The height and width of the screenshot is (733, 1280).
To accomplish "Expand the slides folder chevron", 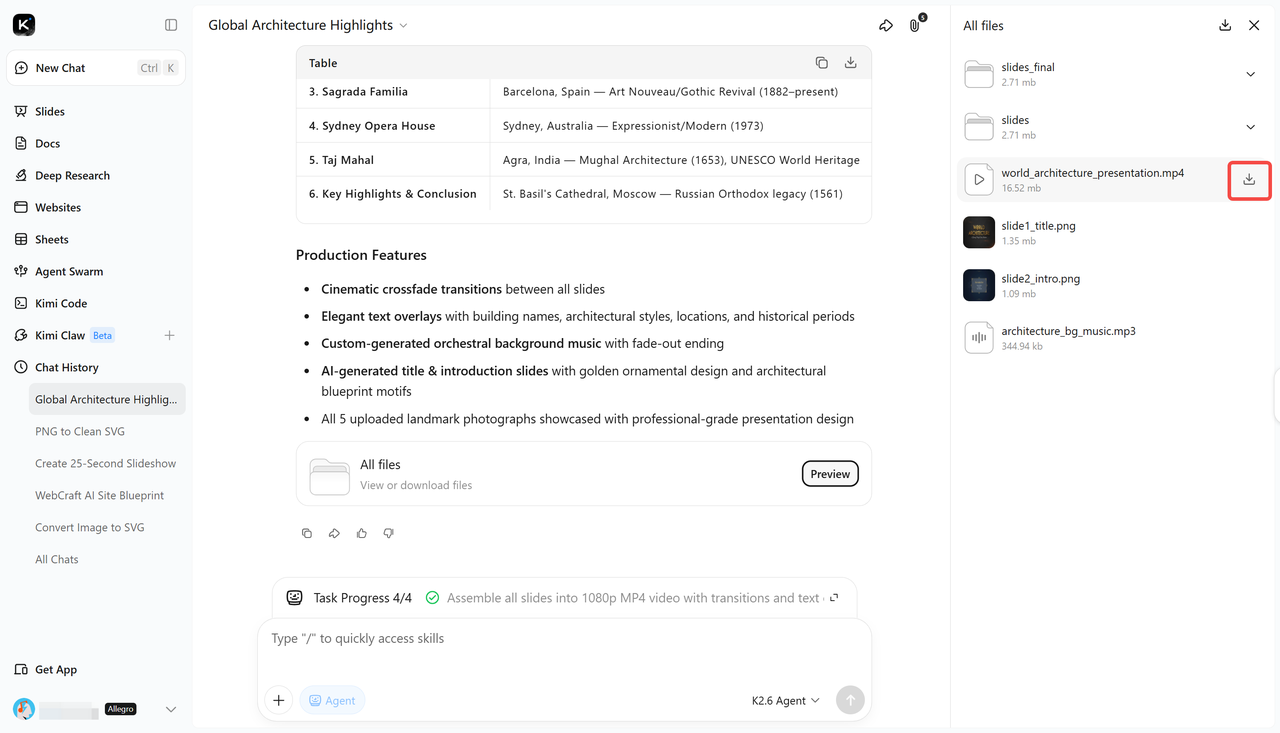I will pyautogui.click(x=1250, y=127).
